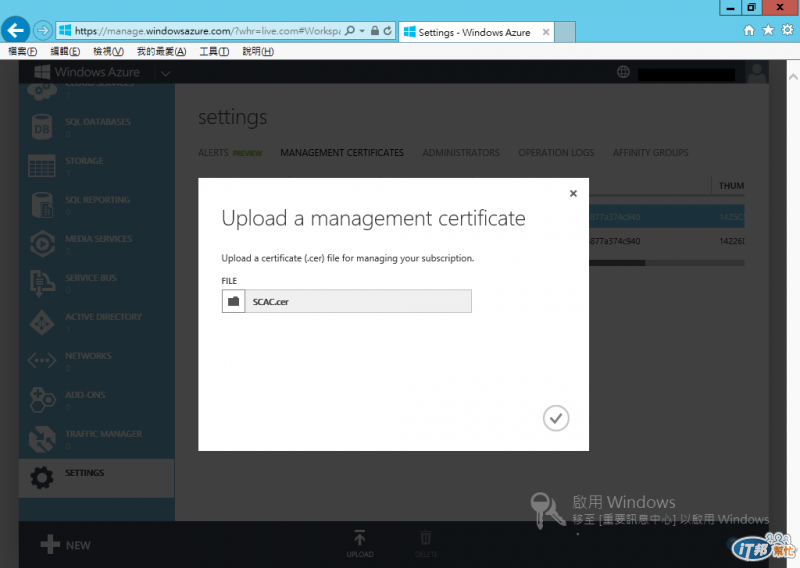Click SQL DATABASES sidebar label

(97, 122)
